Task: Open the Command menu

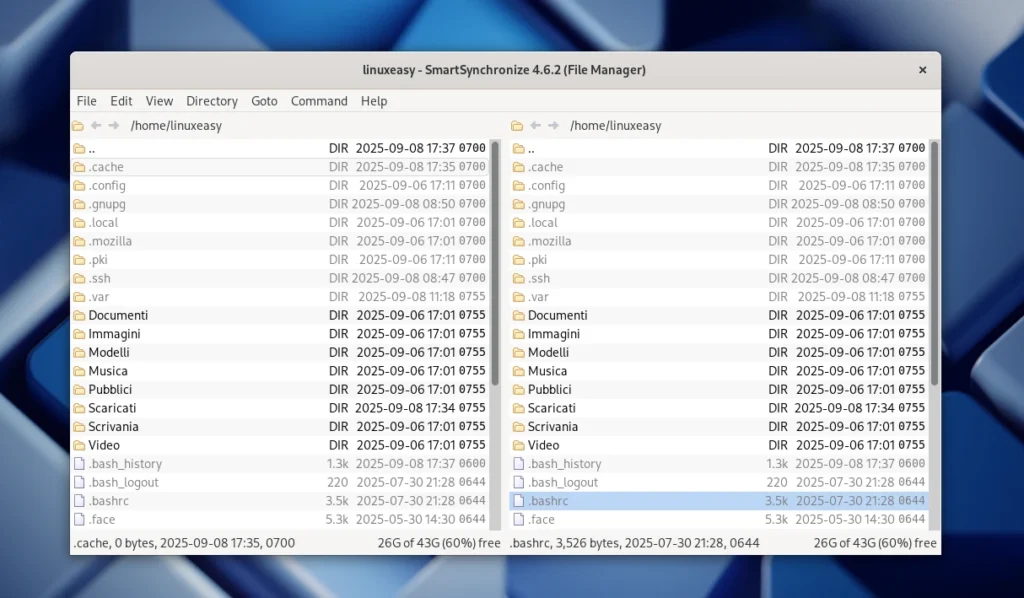Action: 318,101
